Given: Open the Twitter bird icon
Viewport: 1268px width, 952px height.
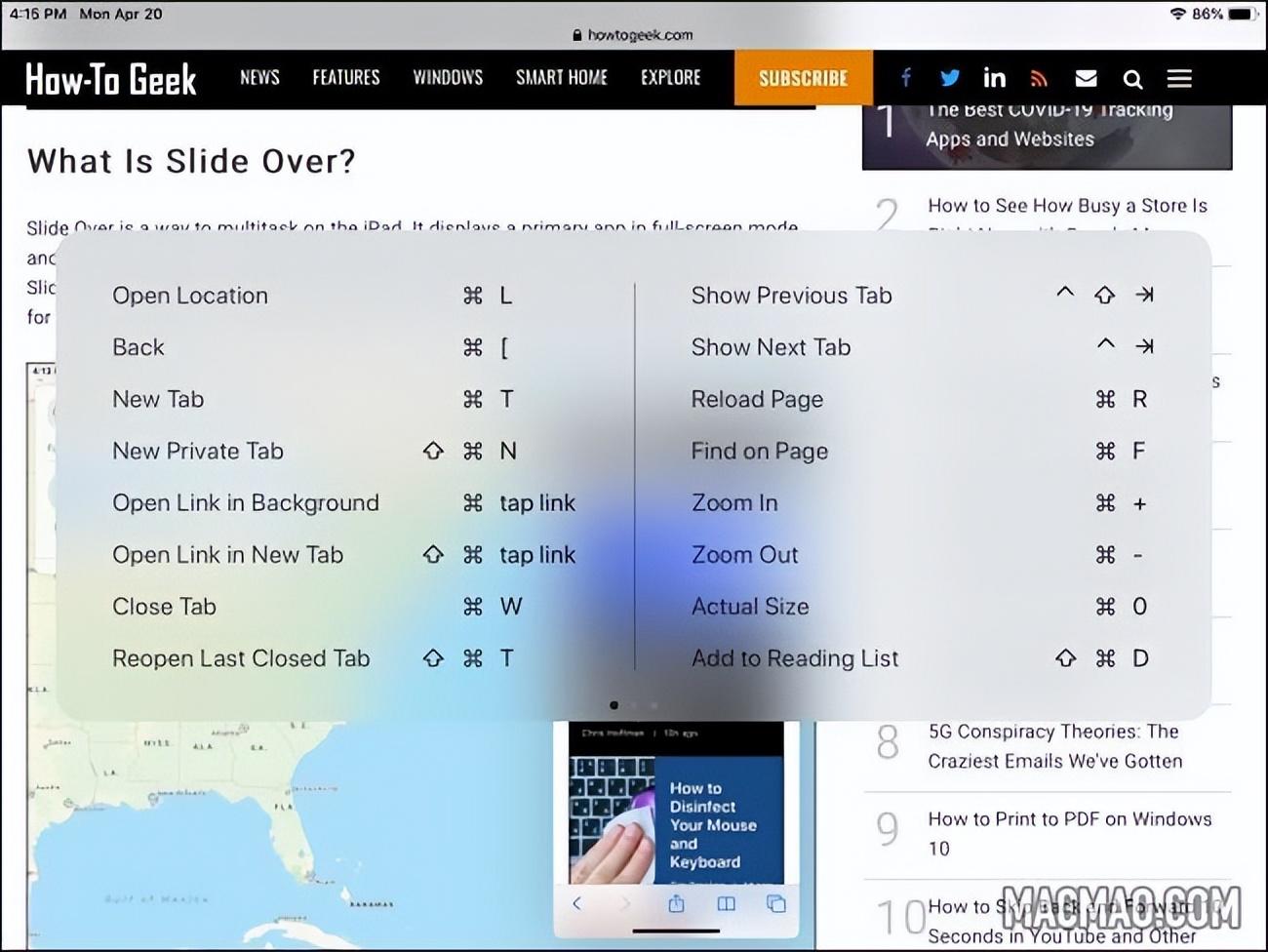Looking at the screenshot, I should [x=949, y=78].
